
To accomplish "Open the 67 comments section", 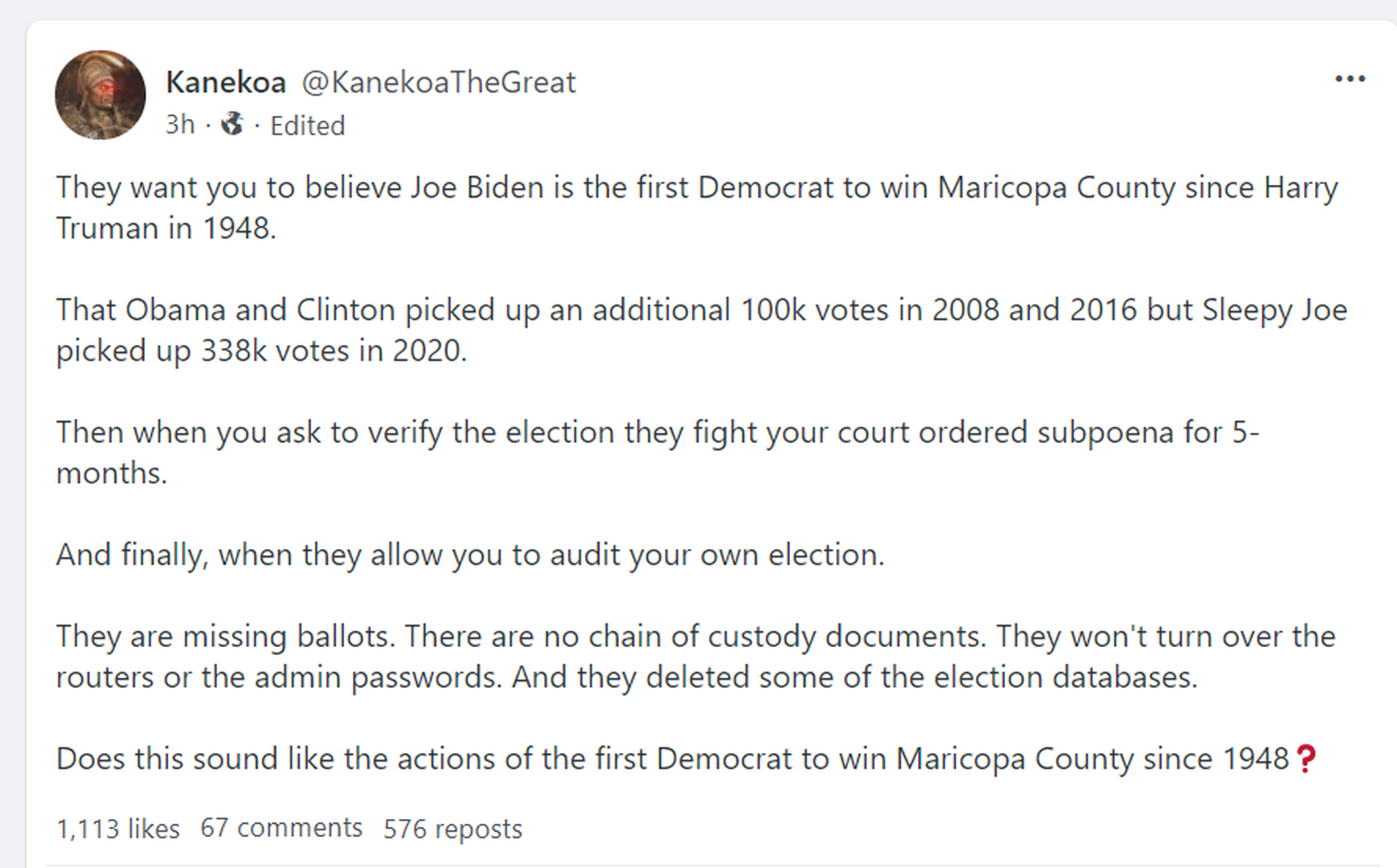I will click(281, 828).
